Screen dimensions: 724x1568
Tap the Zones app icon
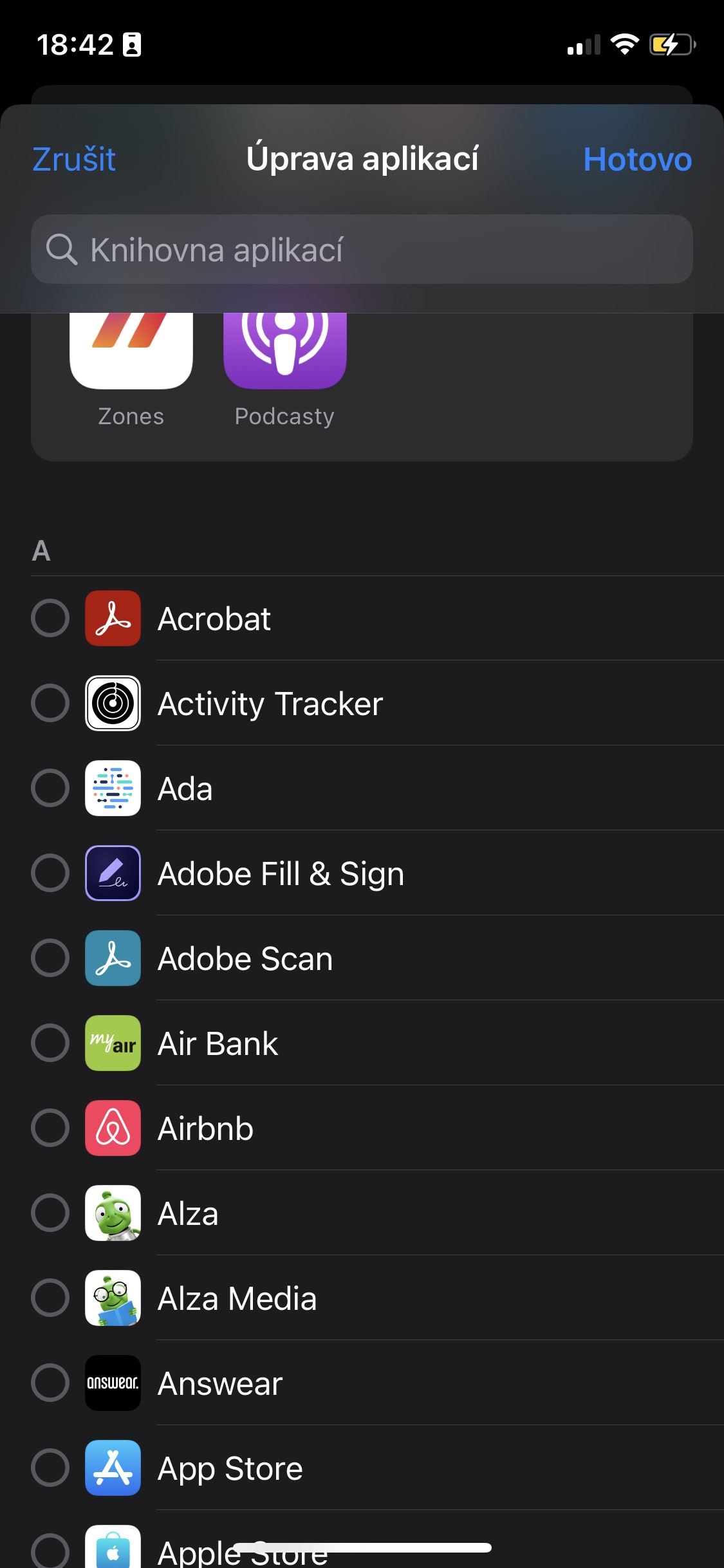(x=131, y=351)
